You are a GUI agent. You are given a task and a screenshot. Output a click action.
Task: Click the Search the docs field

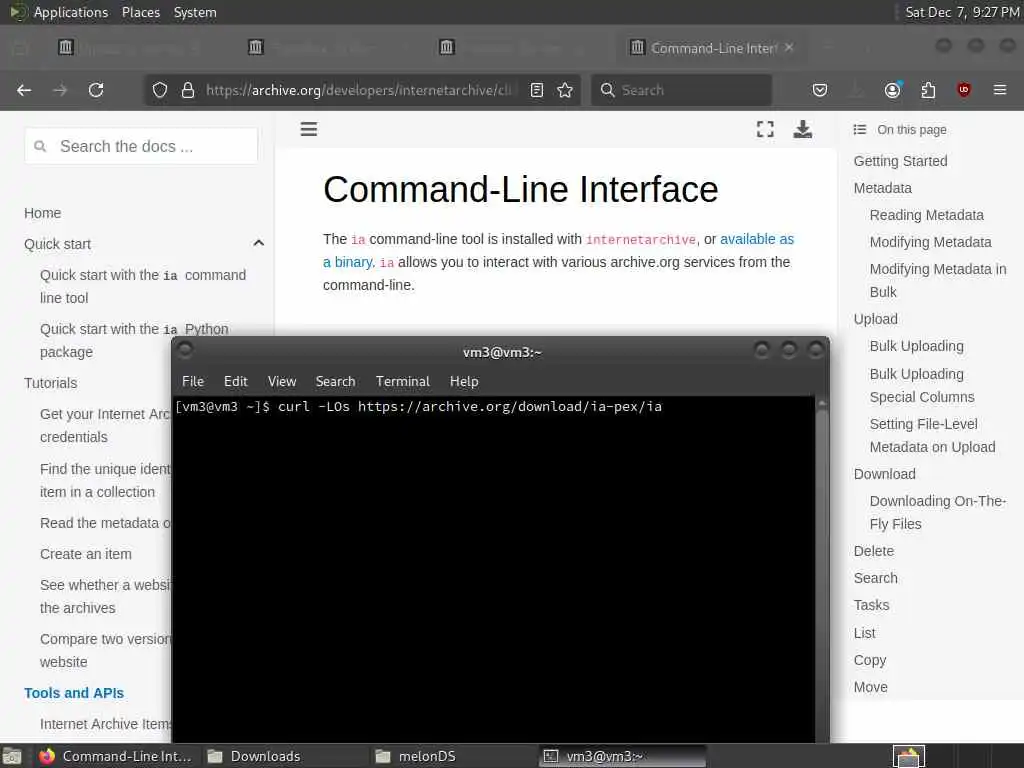point(141,146)
